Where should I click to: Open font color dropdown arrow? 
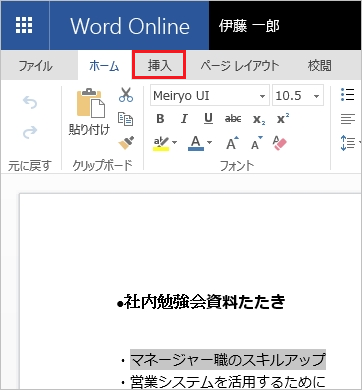click(x=209, y=143)
